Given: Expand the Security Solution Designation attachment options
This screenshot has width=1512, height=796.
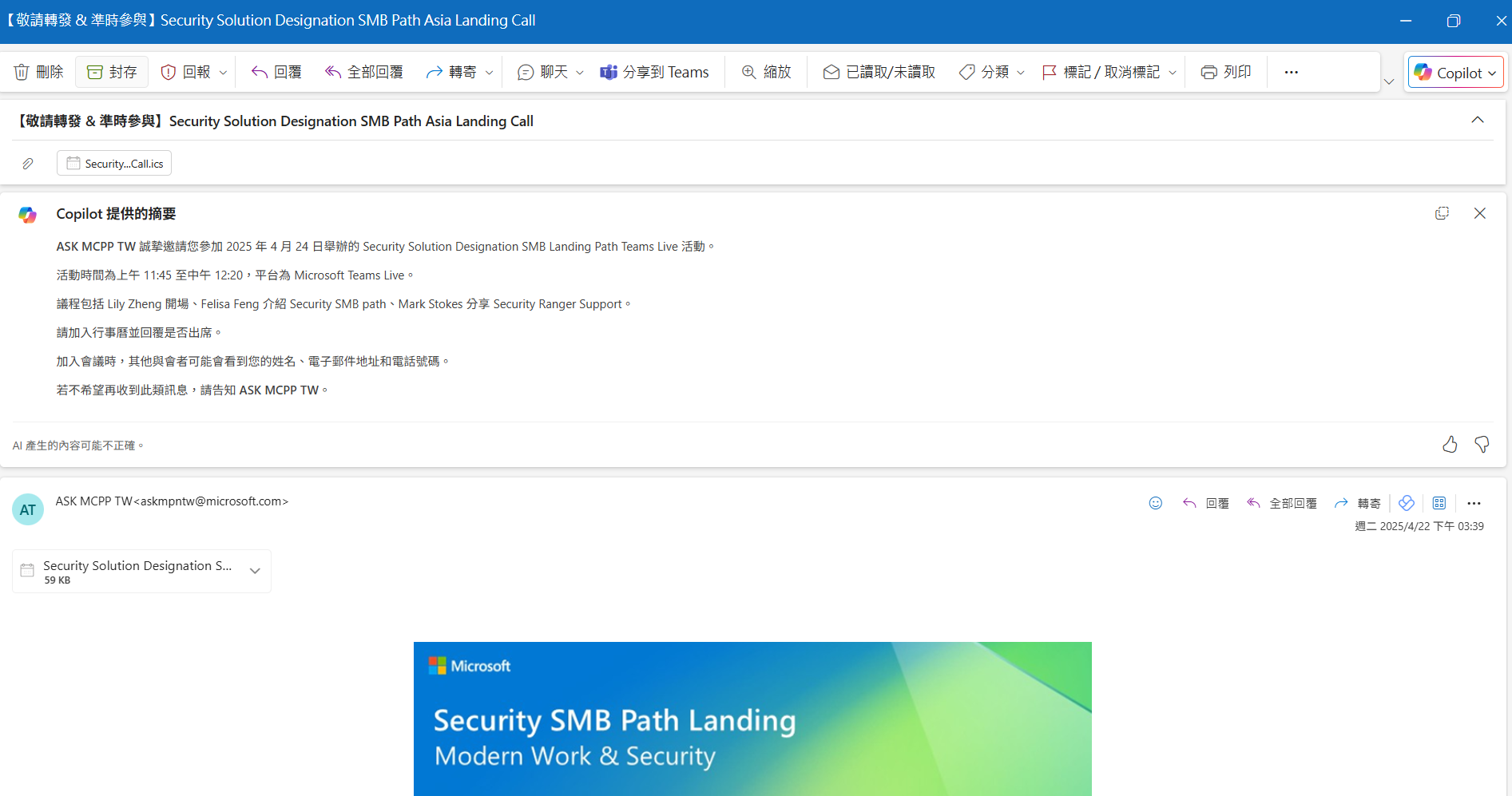Looking at the screenshot, I should 255,571.
